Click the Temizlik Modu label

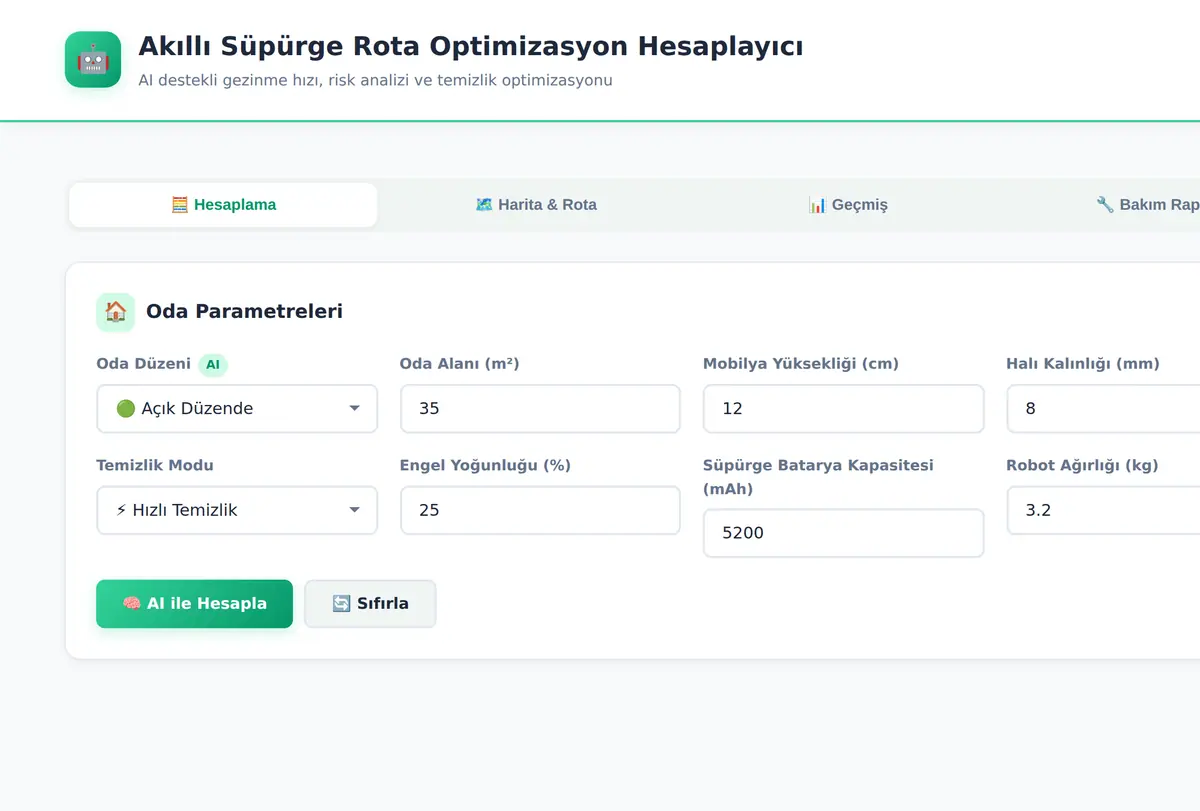coord(155,465)
